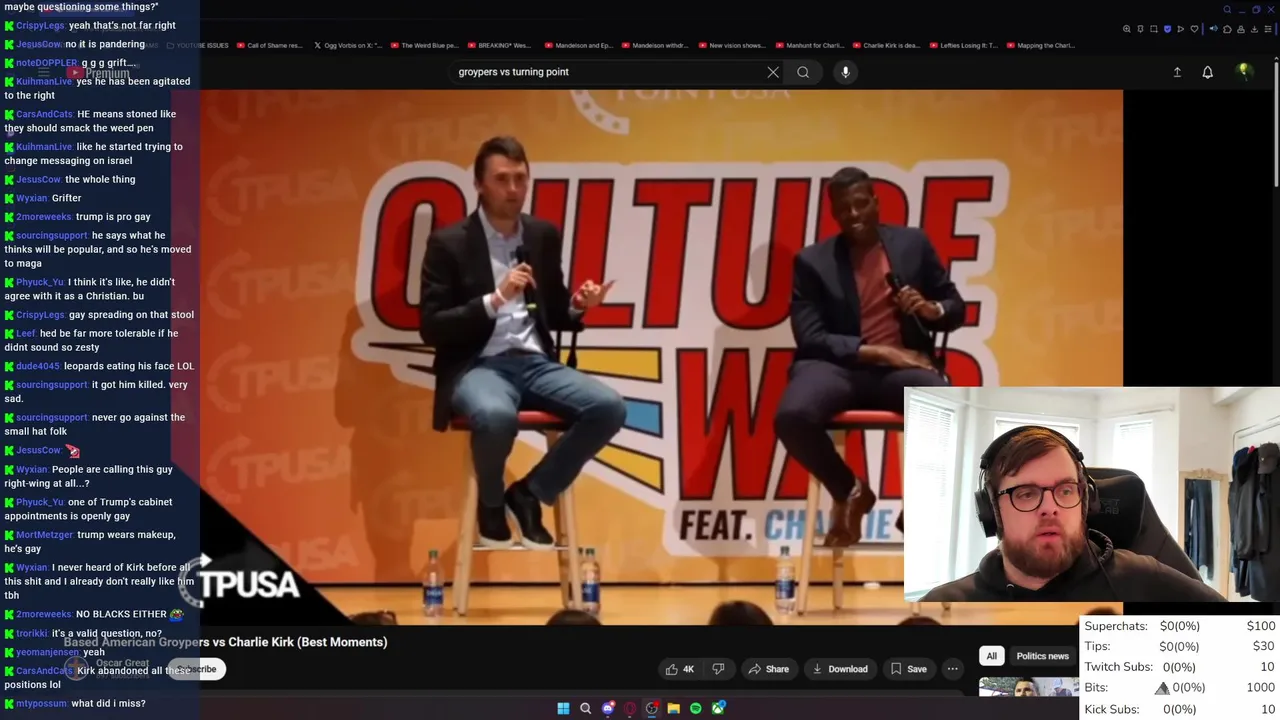Save the video to a playlist
Viewport: 1280px width, 720px height.
point(908,669)
